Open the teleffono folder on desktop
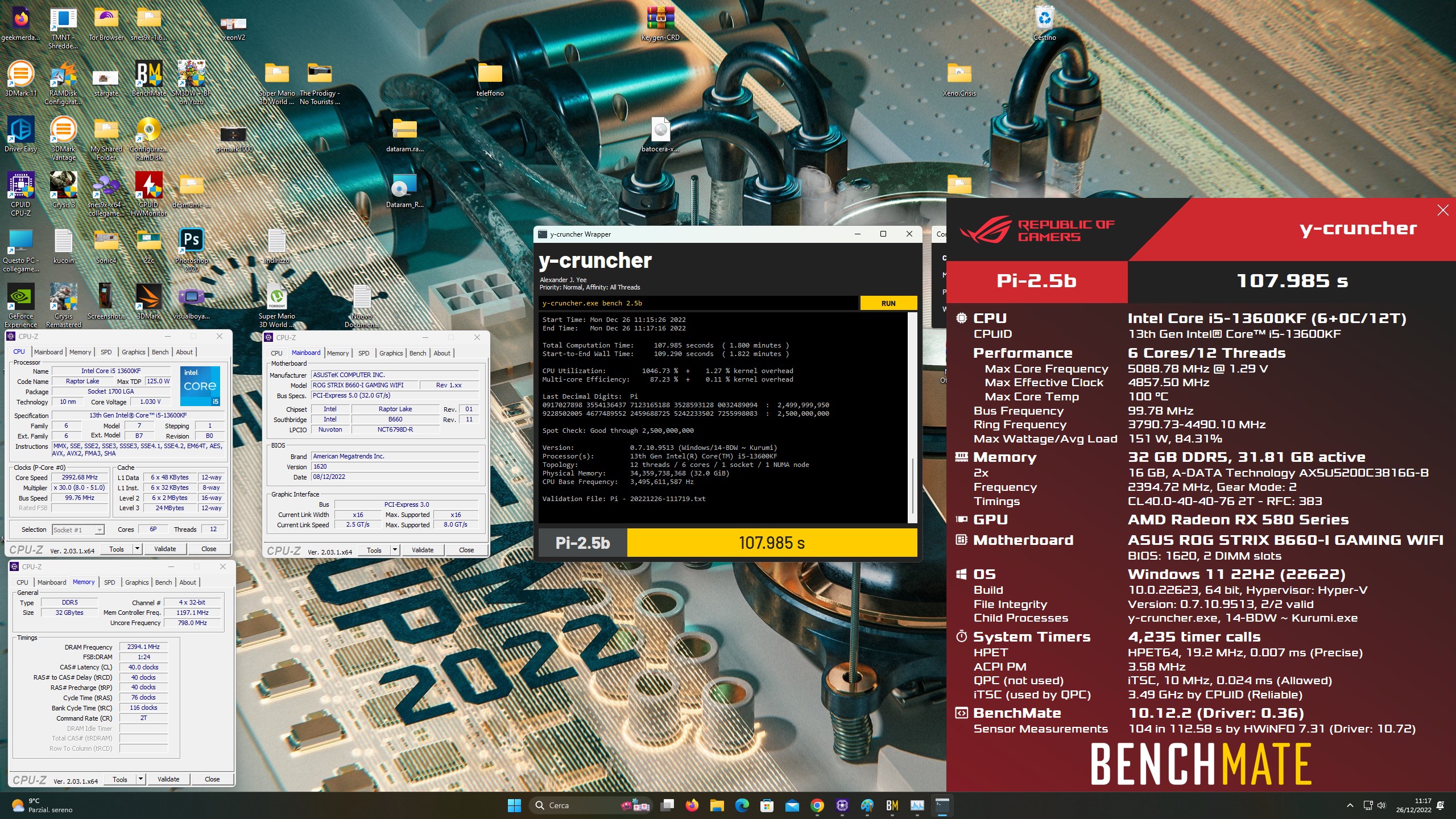 490,78
